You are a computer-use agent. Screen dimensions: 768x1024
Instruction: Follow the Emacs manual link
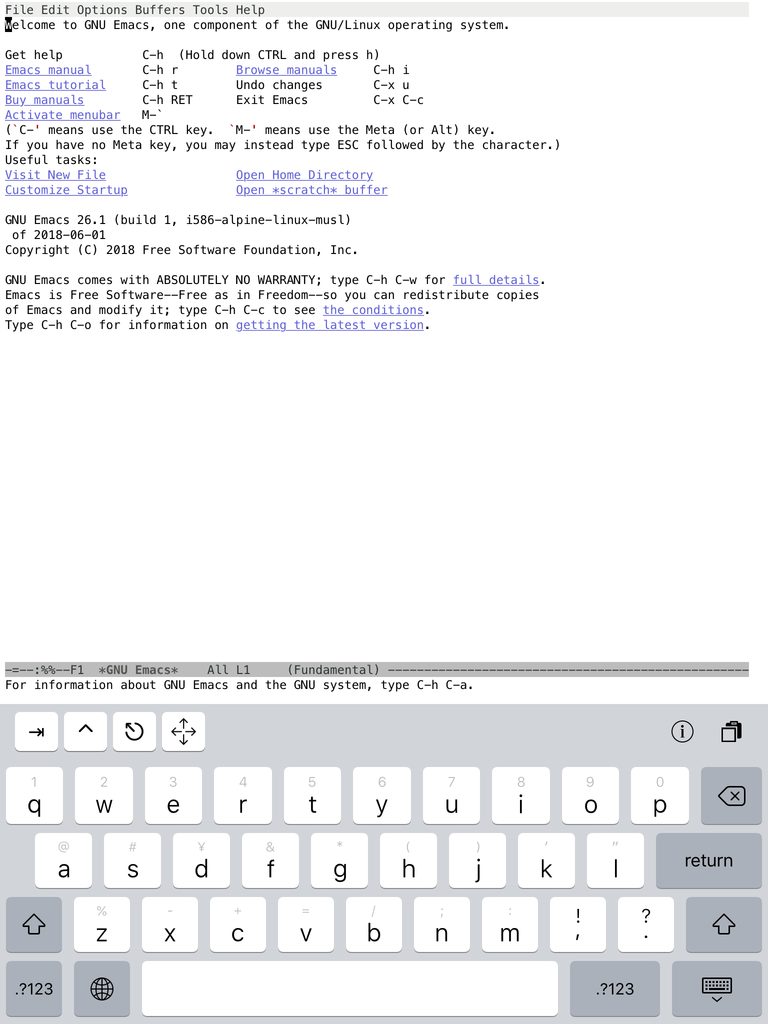[x=48, y=70]
